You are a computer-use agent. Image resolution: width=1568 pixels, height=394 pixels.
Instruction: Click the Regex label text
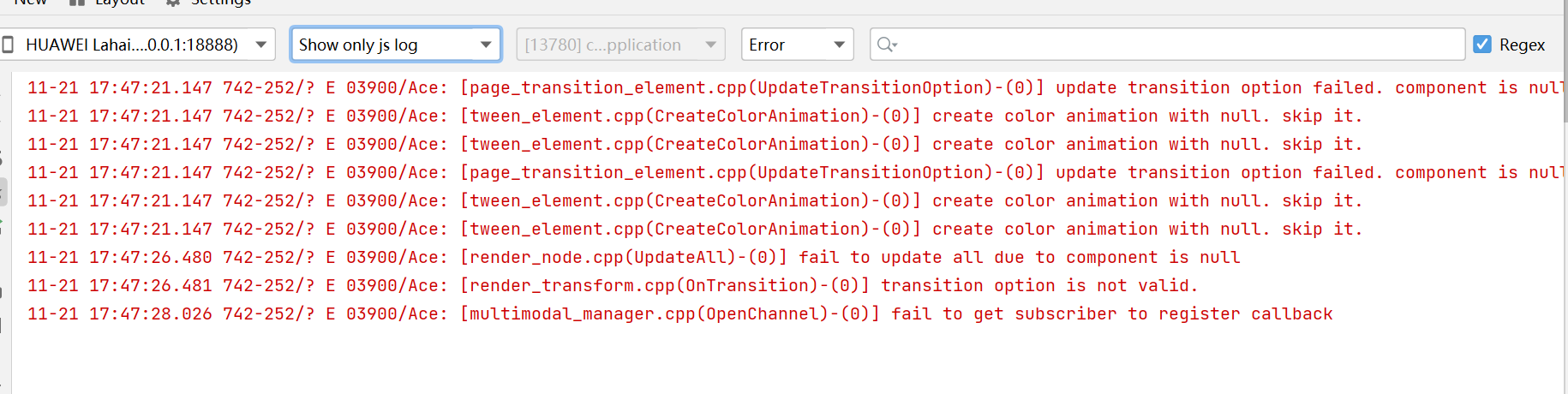(1522, 45)
